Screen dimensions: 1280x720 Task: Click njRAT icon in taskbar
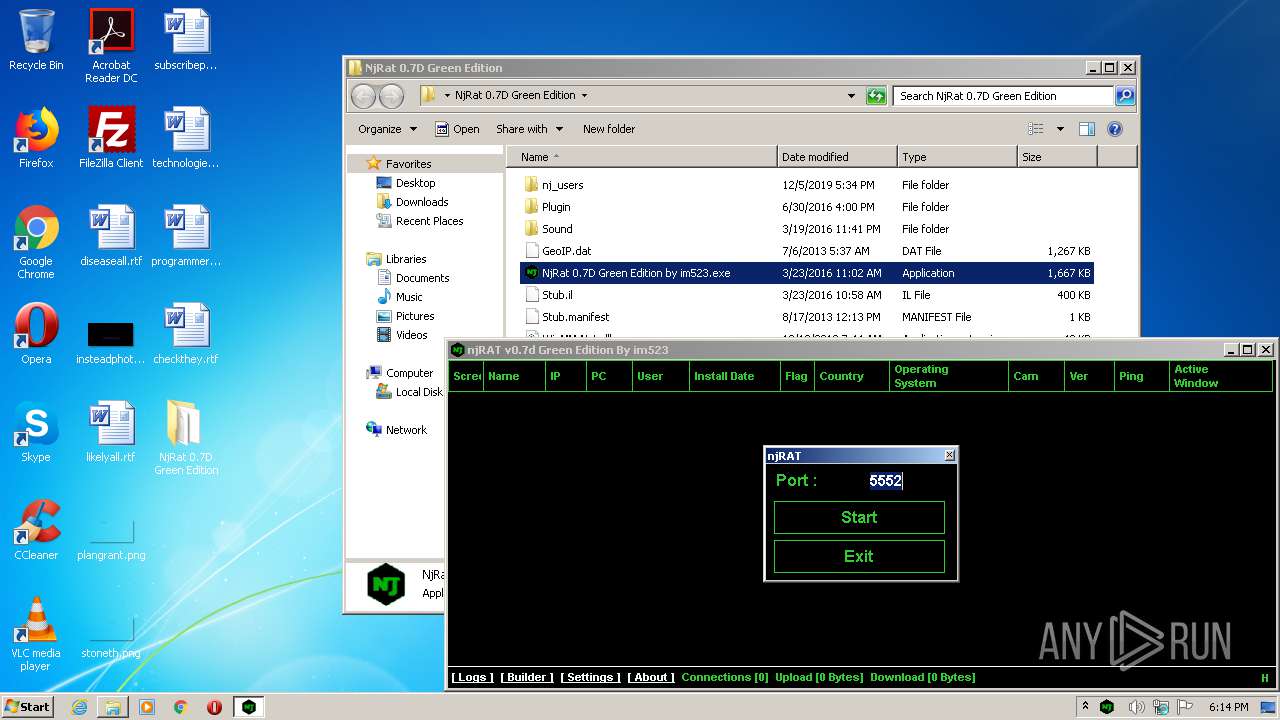249,707
